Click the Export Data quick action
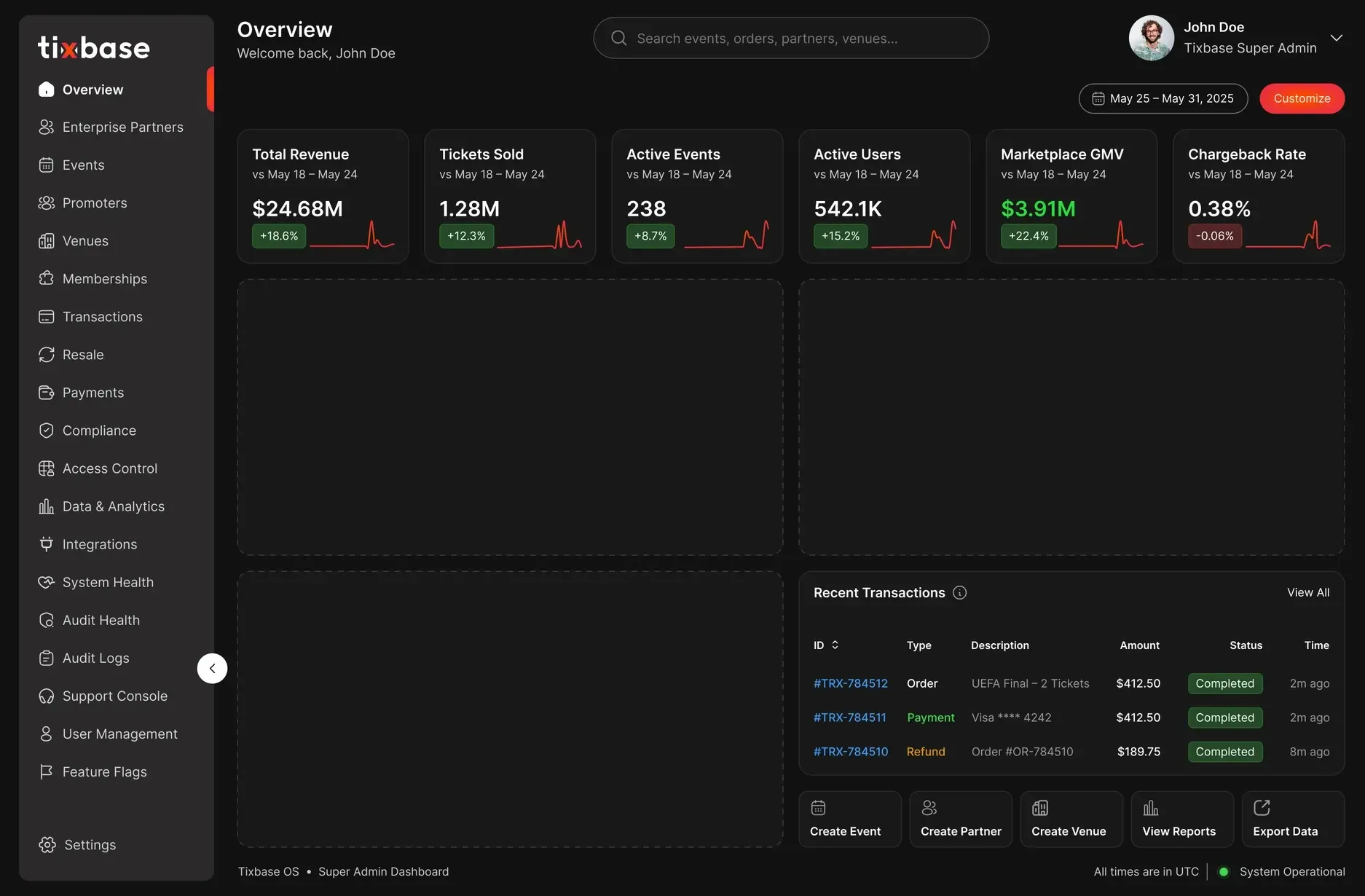The width and height of the screenshot is (1365, 896). 1292,819
